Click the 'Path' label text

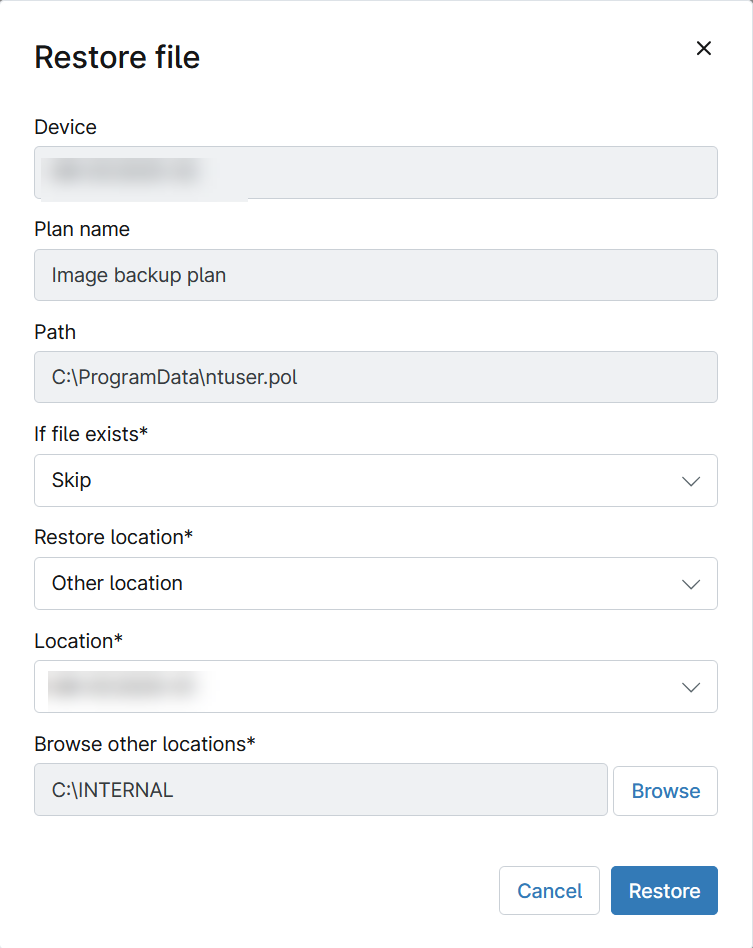click(x=55, y=332)
